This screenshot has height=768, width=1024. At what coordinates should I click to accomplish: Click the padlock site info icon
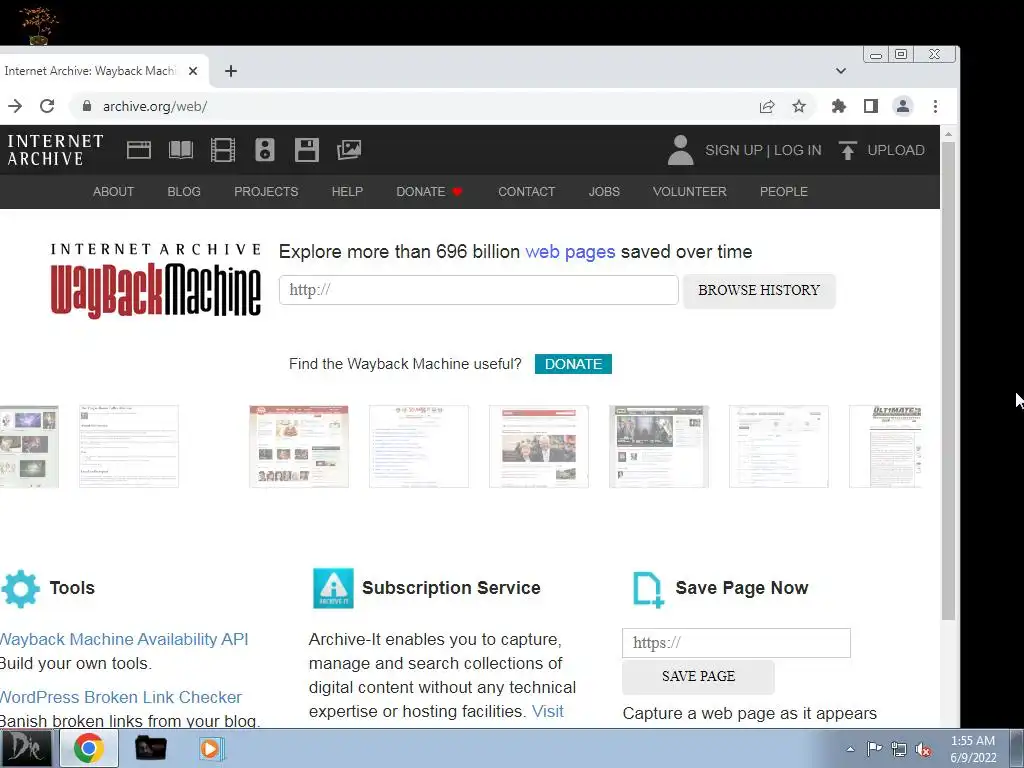coord(87,106)
